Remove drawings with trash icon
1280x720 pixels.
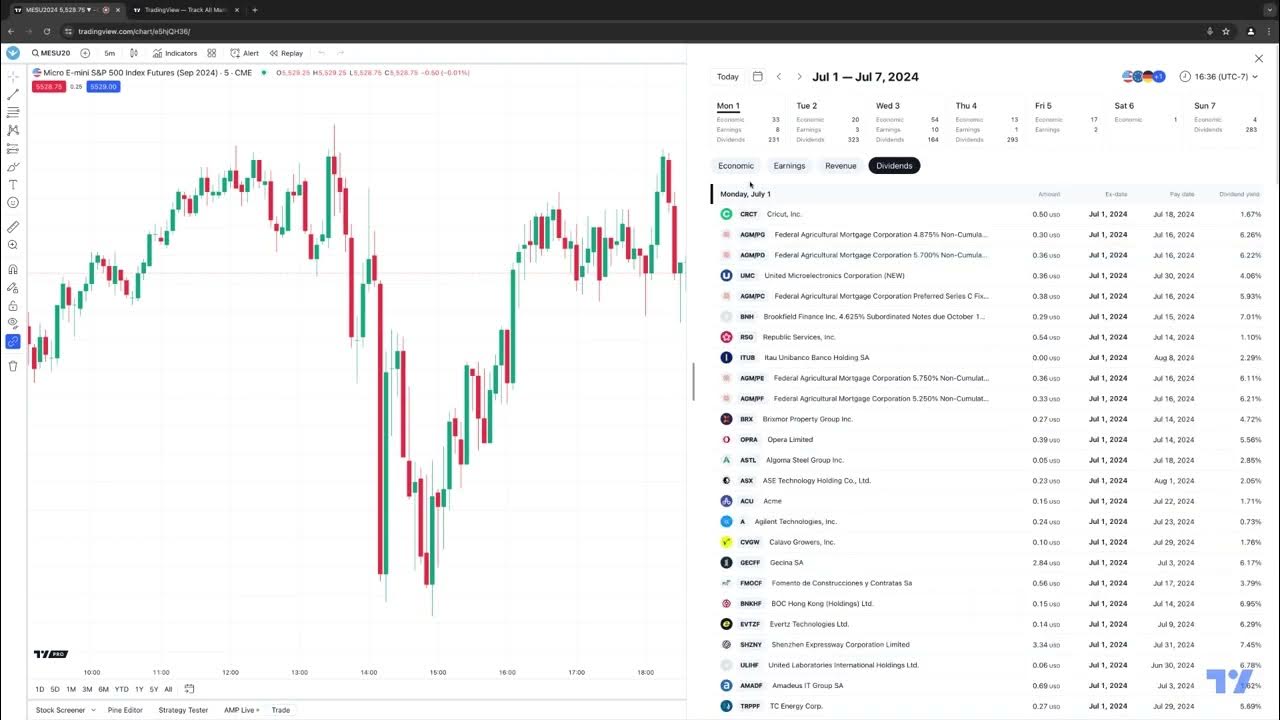13,366
